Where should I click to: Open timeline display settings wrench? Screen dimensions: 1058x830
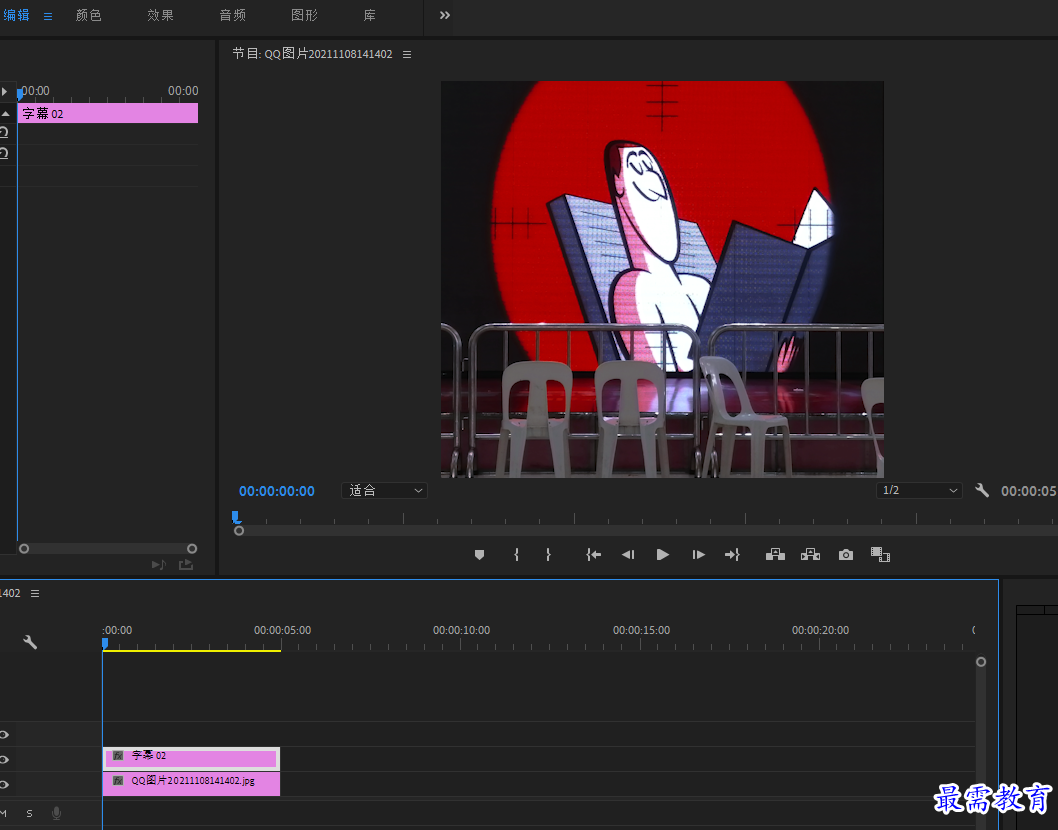tap(30, 642)
